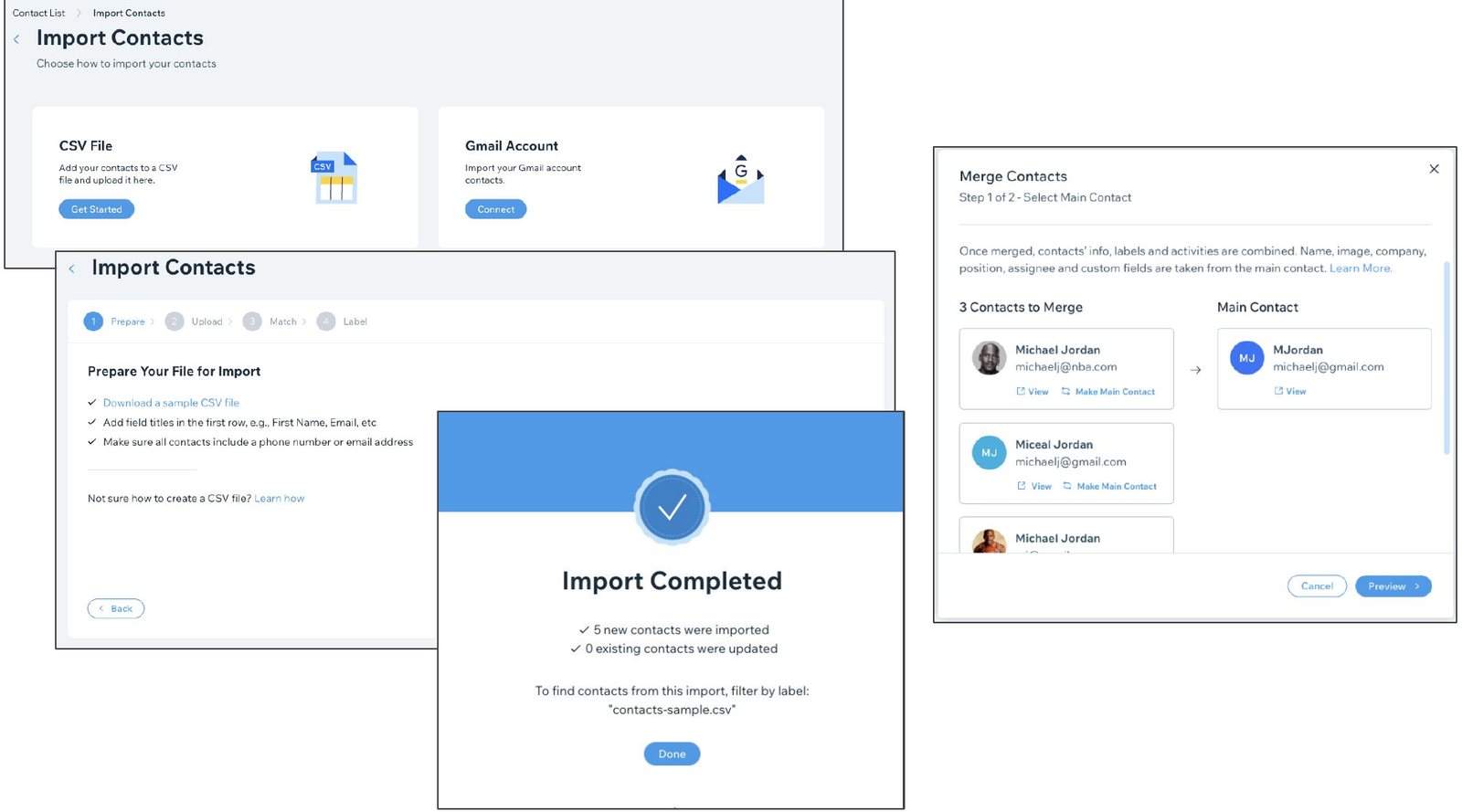Open Contact List breadcrumb link
Viewport: 1462px width, 812px height.
click(x=38, y=13)
